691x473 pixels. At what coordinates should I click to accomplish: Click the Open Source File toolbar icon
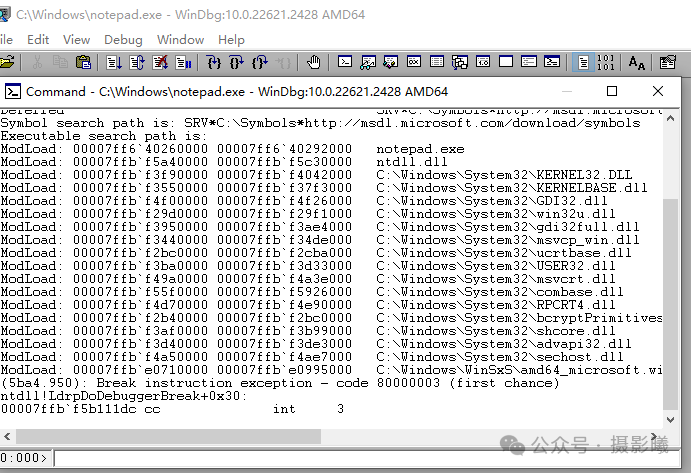pos(7,62)
